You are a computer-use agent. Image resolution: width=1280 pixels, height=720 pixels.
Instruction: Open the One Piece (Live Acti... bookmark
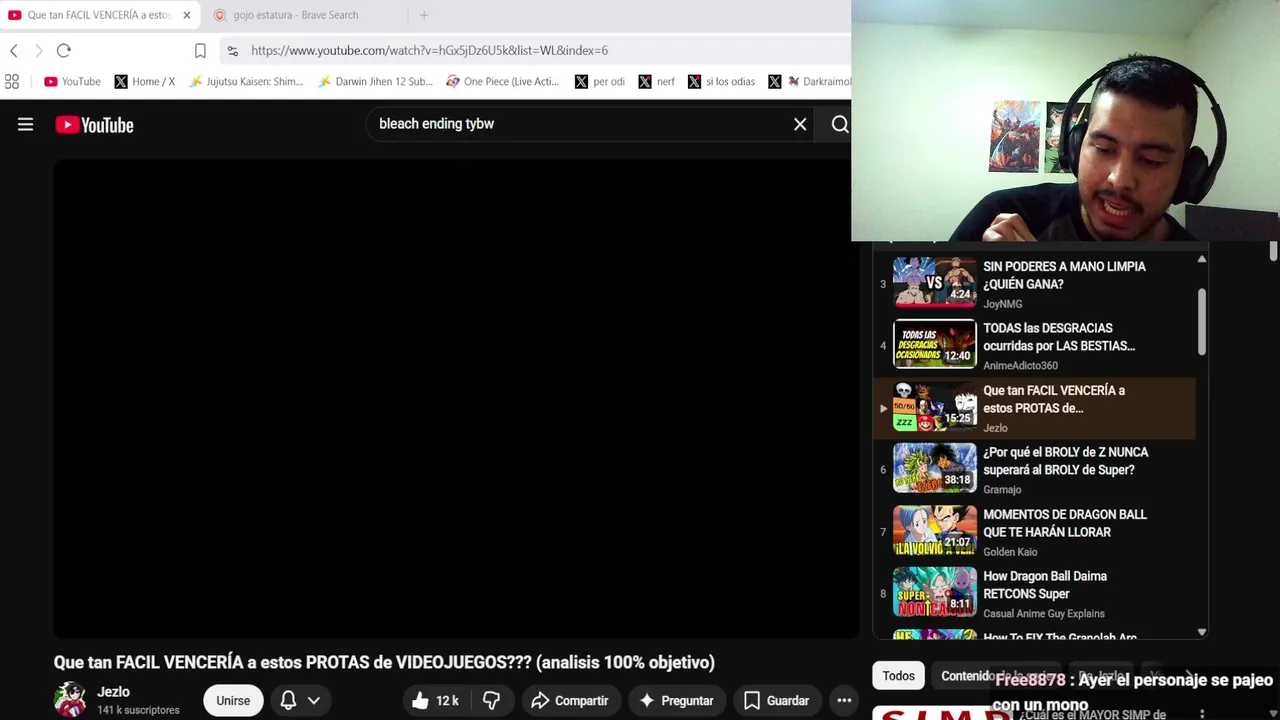[x=503, y=81]
